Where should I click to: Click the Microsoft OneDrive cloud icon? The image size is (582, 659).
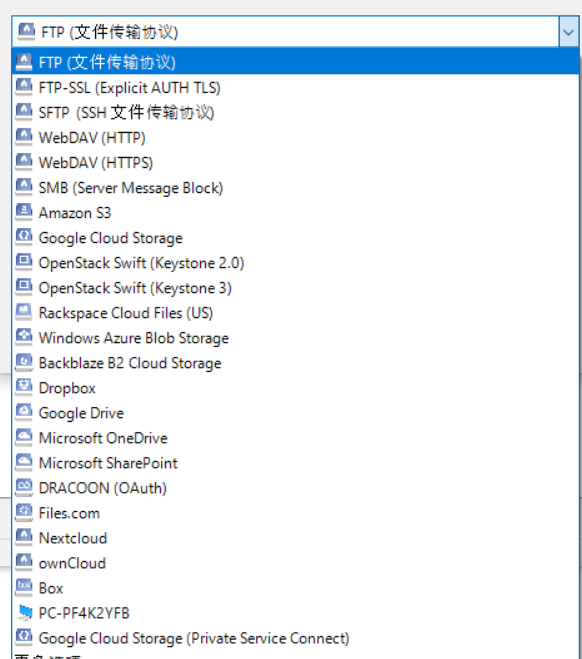pyautogui.click(x=24, y=438)
